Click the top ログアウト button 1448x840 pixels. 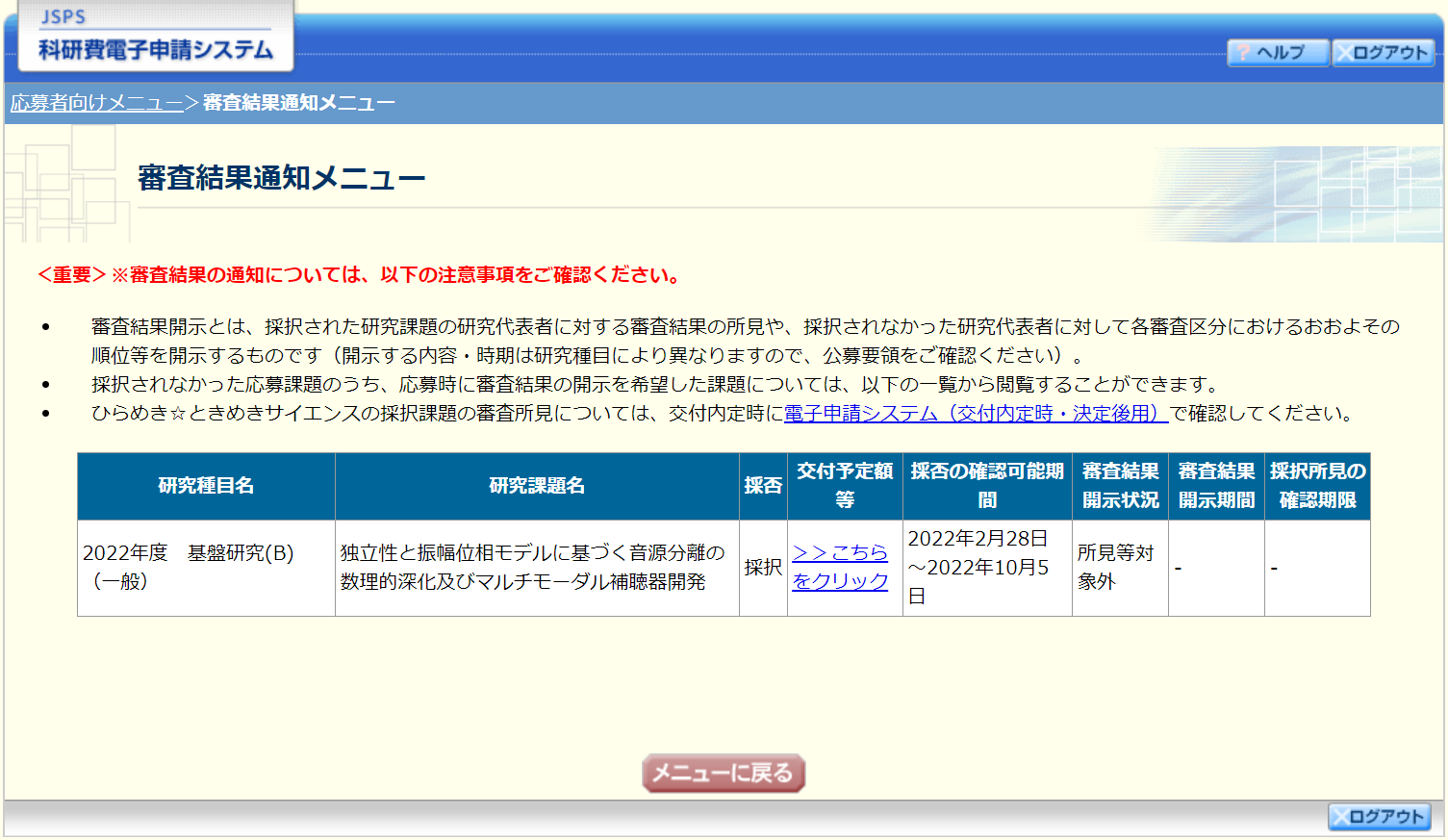pyautogui.click(x=1383, y=52)
